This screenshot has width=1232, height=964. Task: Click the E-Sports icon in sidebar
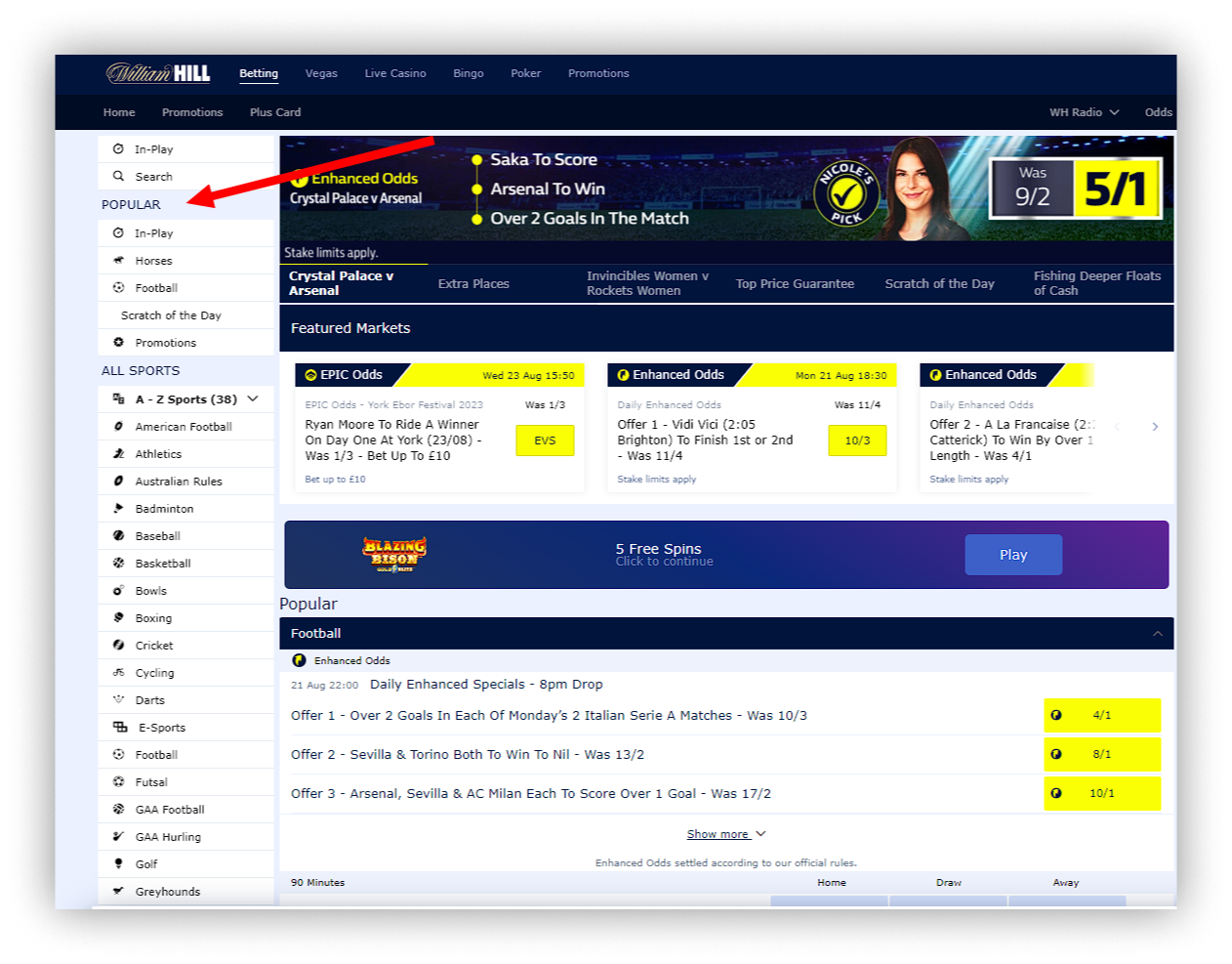tap(120, 728)
